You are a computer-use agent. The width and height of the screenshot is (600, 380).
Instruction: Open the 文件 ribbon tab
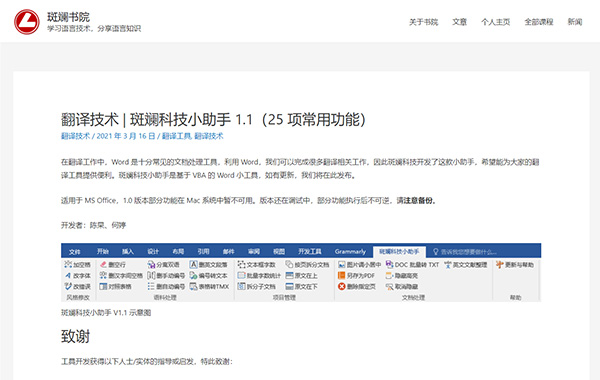(x=75, y=251)
